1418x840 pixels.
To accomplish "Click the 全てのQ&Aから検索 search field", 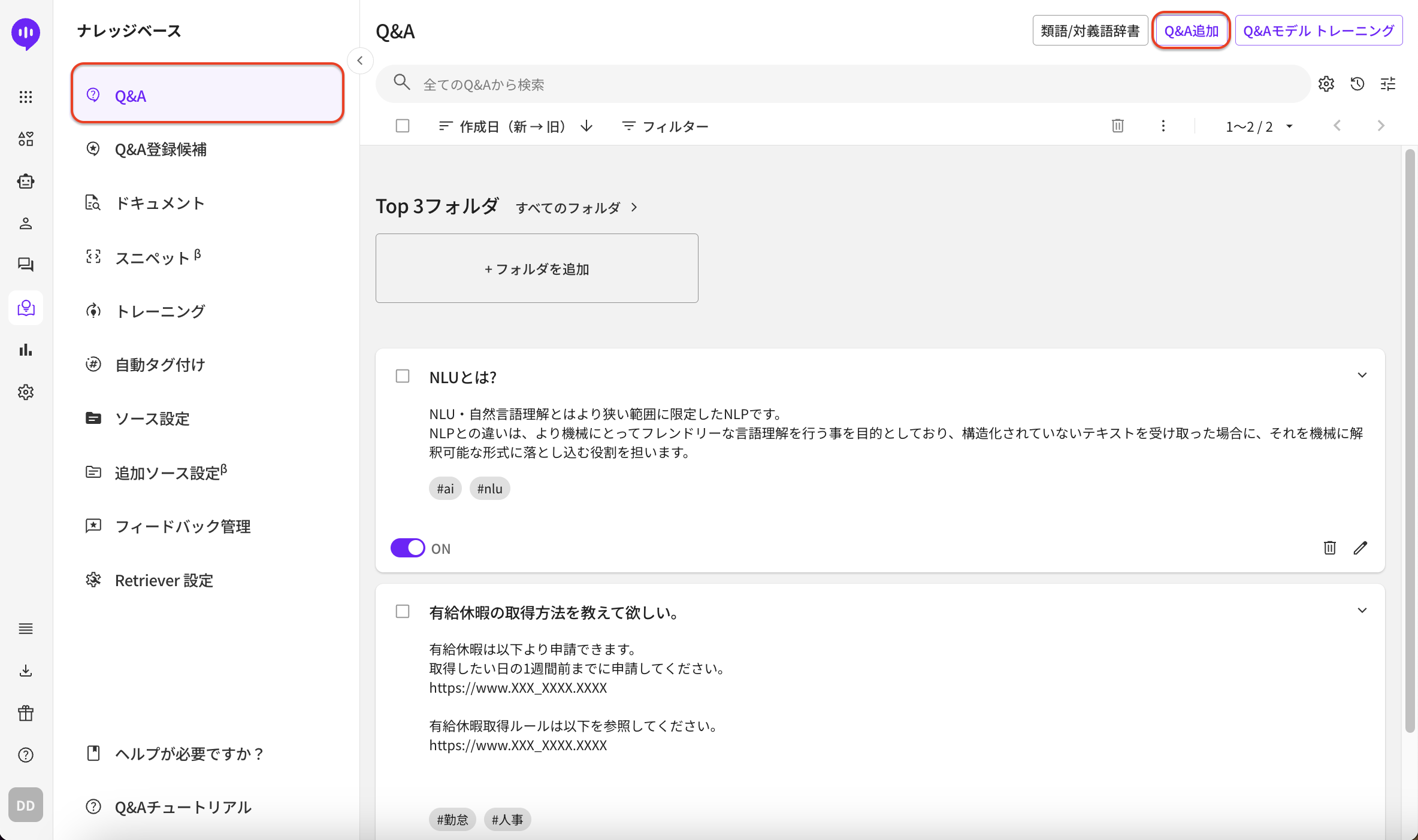I will click(839, 84).
